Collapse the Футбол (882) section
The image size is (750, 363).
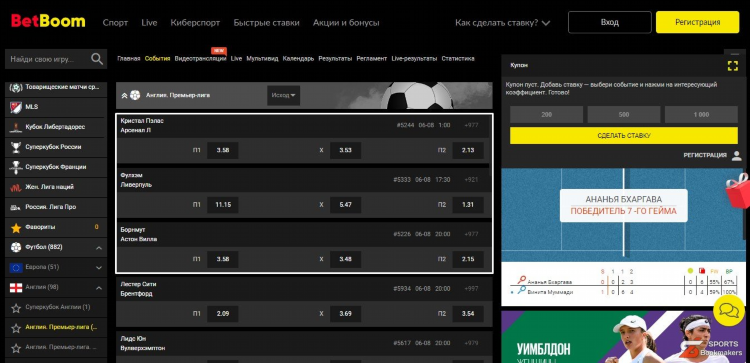point(99,248)
